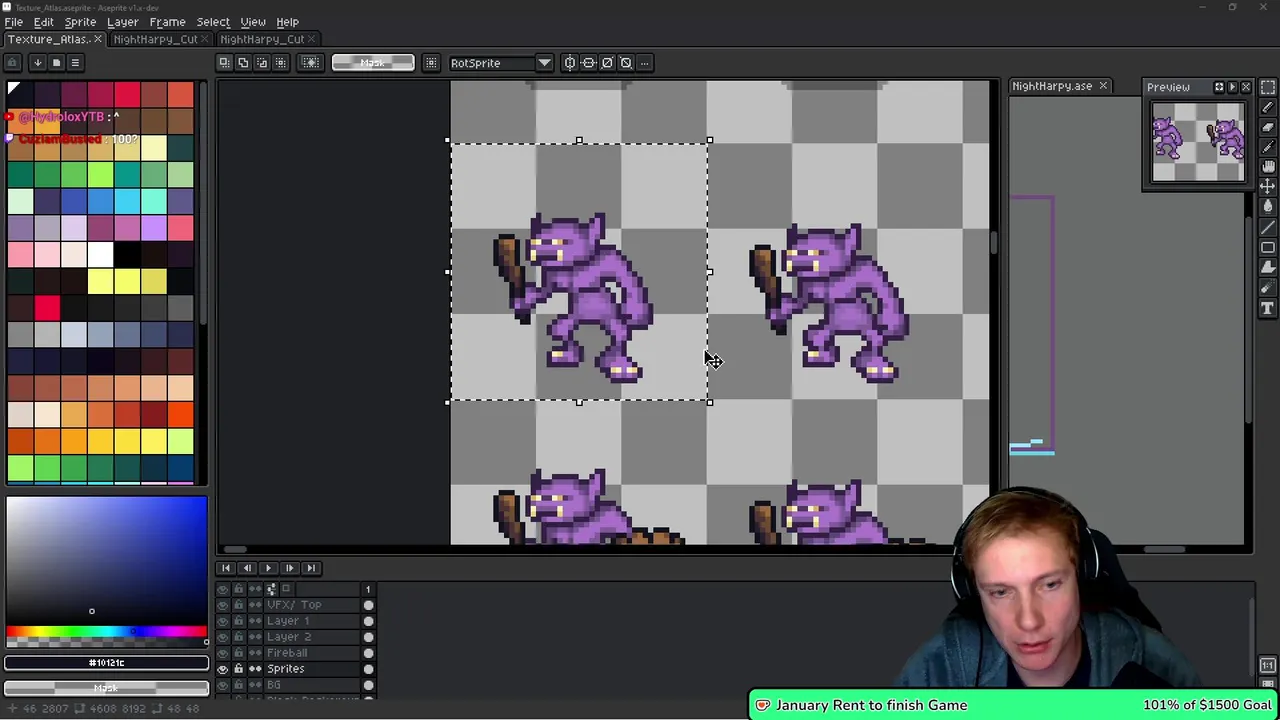The width and height of the screenshot is (1280, 720).
Task: Select the Paint Bucket tool
Action: point(1268,207)
